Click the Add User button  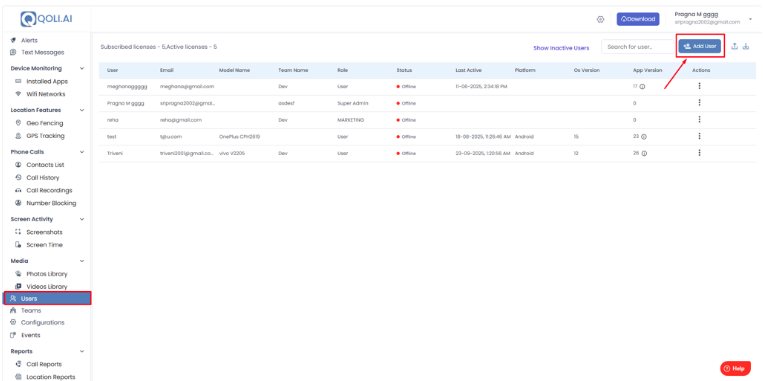700,46
